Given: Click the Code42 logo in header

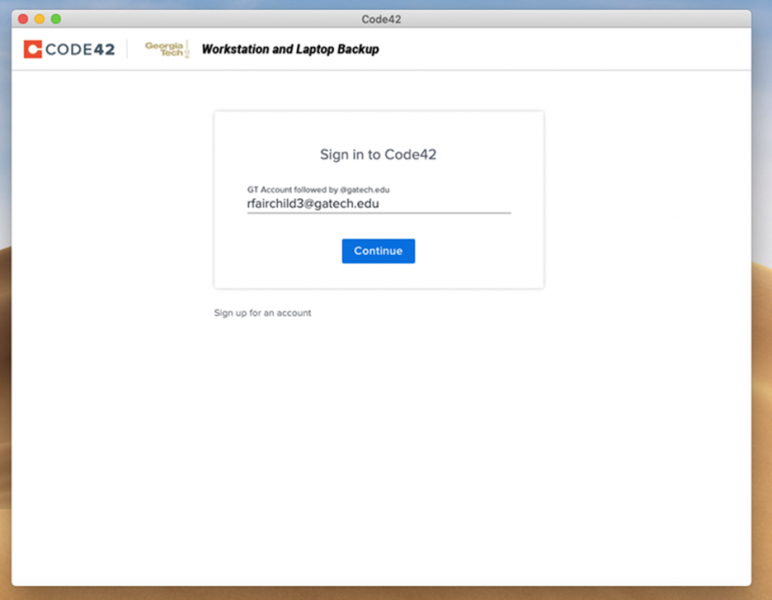Looking at the screenshot, I should (69, 49).
